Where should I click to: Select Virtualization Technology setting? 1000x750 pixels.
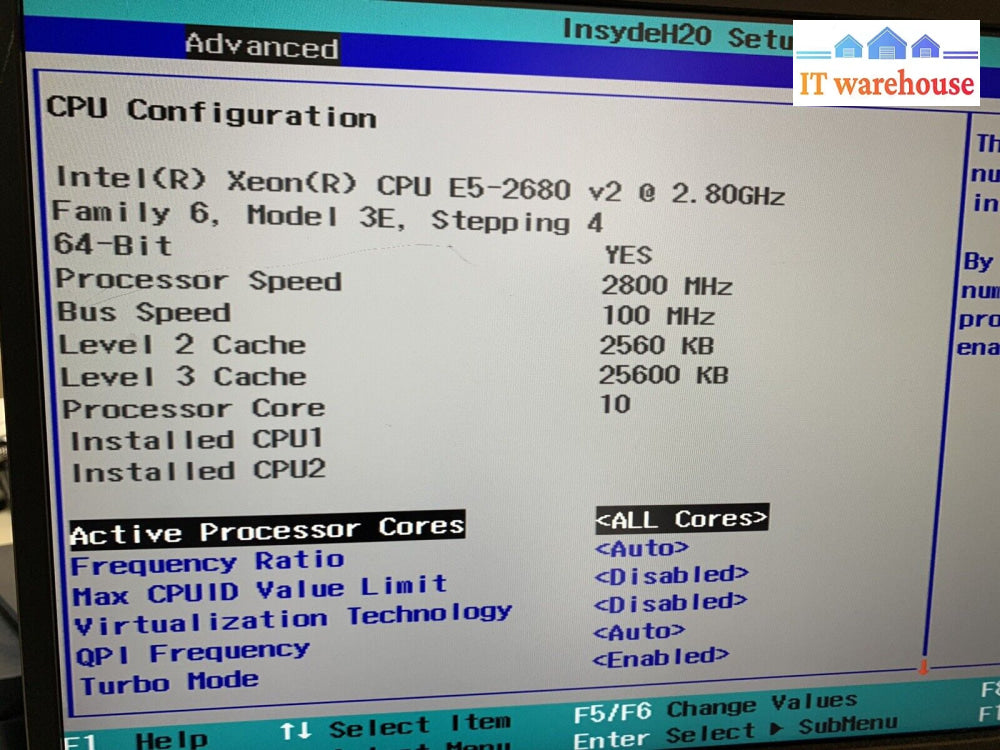[x=293, y=619]
